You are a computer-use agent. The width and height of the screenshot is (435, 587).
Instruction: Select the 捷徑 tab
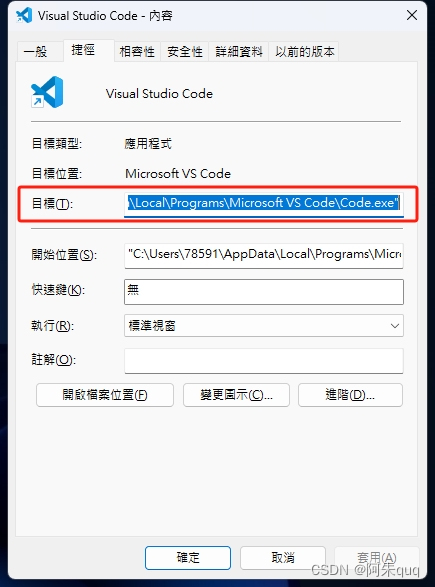coord(83,50)
